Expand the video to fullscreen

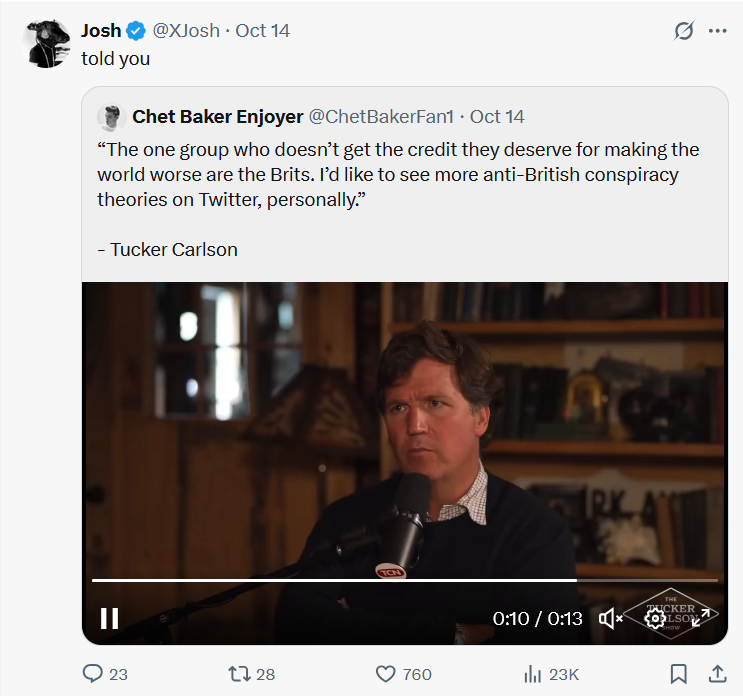[702, 618]
